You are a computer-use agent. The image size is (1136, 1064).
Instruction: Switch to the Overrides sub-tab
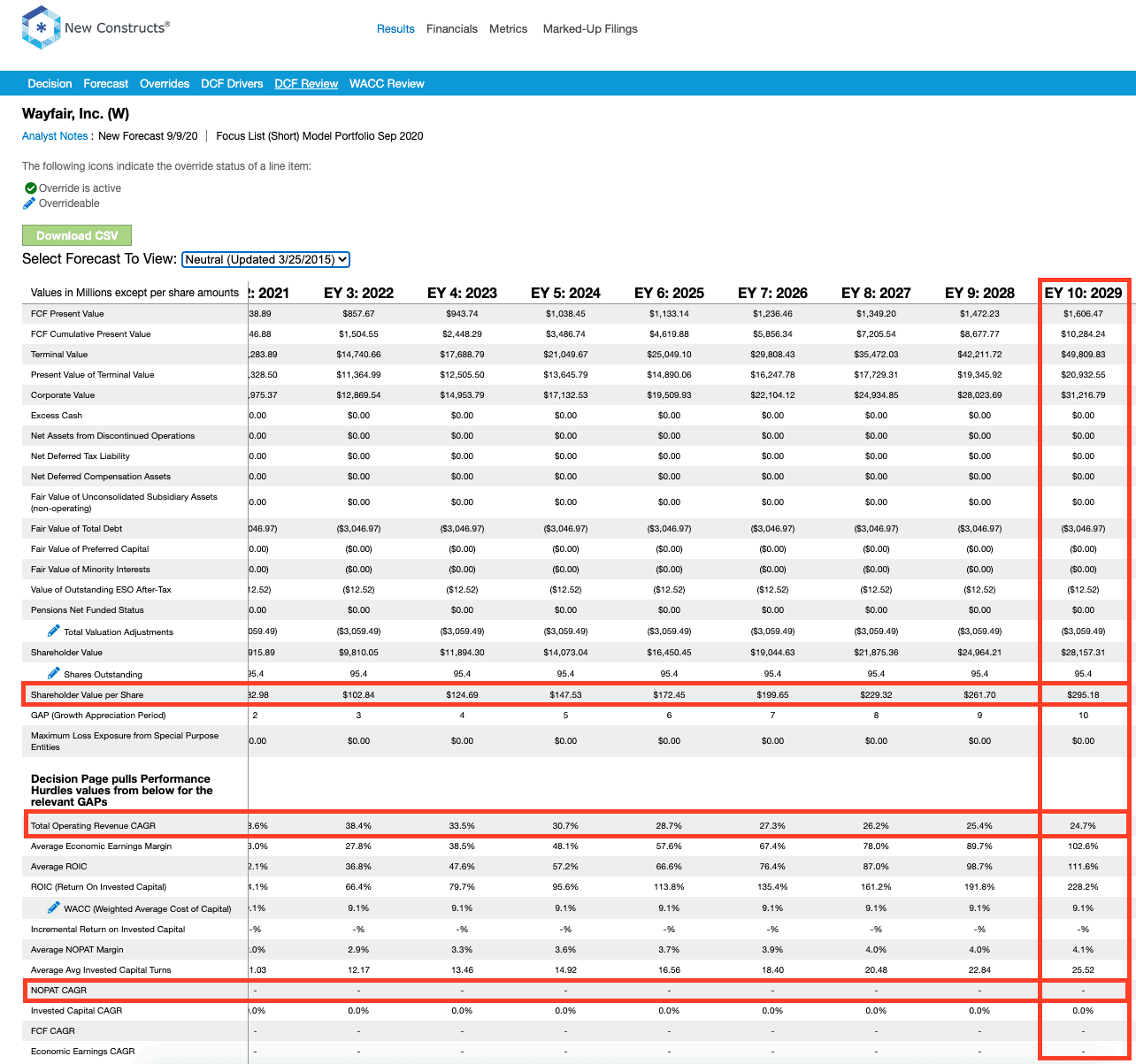coord(165,83)
